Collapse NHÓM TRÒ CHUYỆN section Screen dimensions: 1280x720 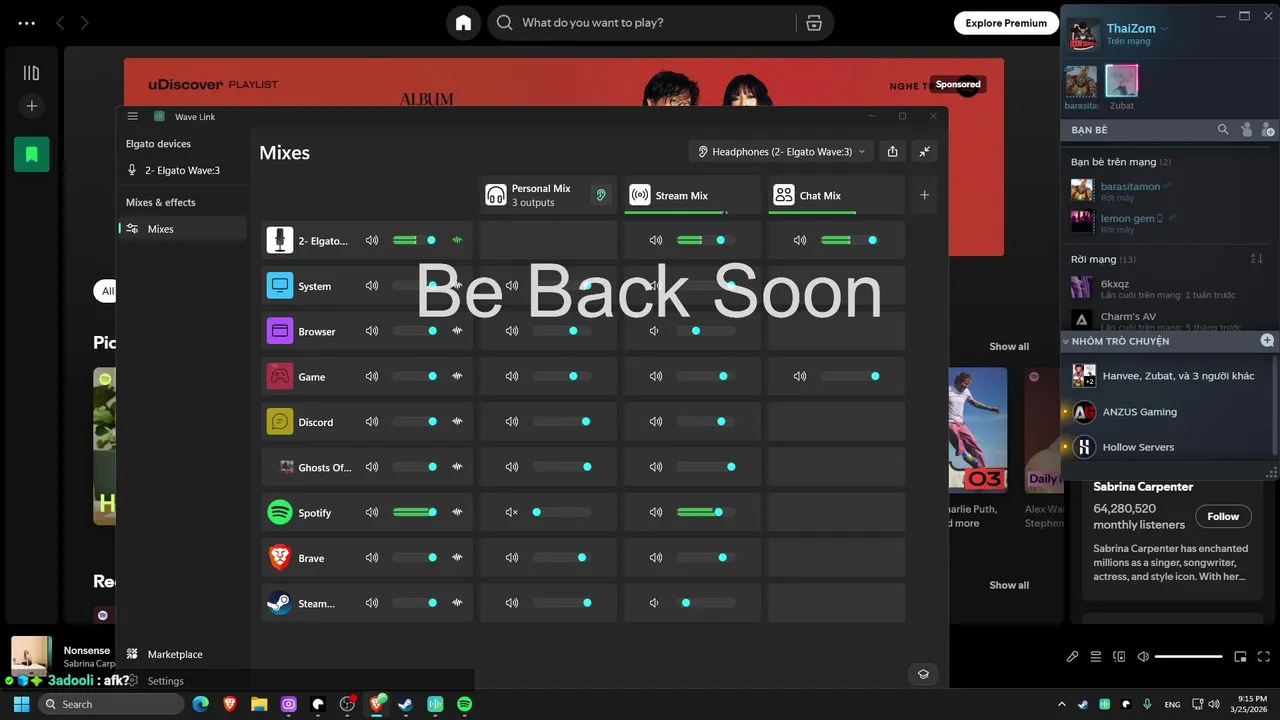pos(1067,341)
